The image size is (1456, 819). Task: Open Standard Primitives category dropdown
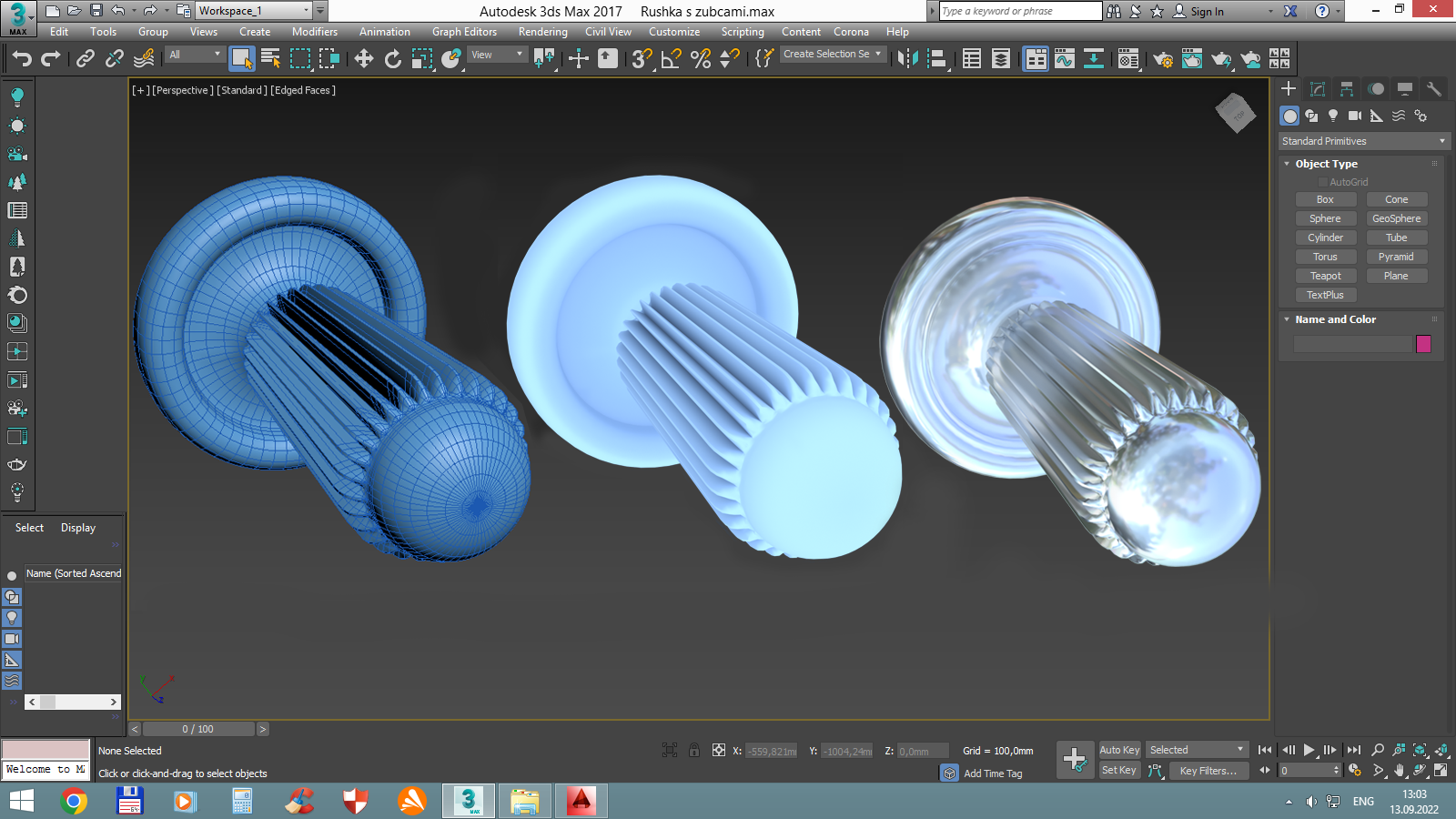[1363, 141]
